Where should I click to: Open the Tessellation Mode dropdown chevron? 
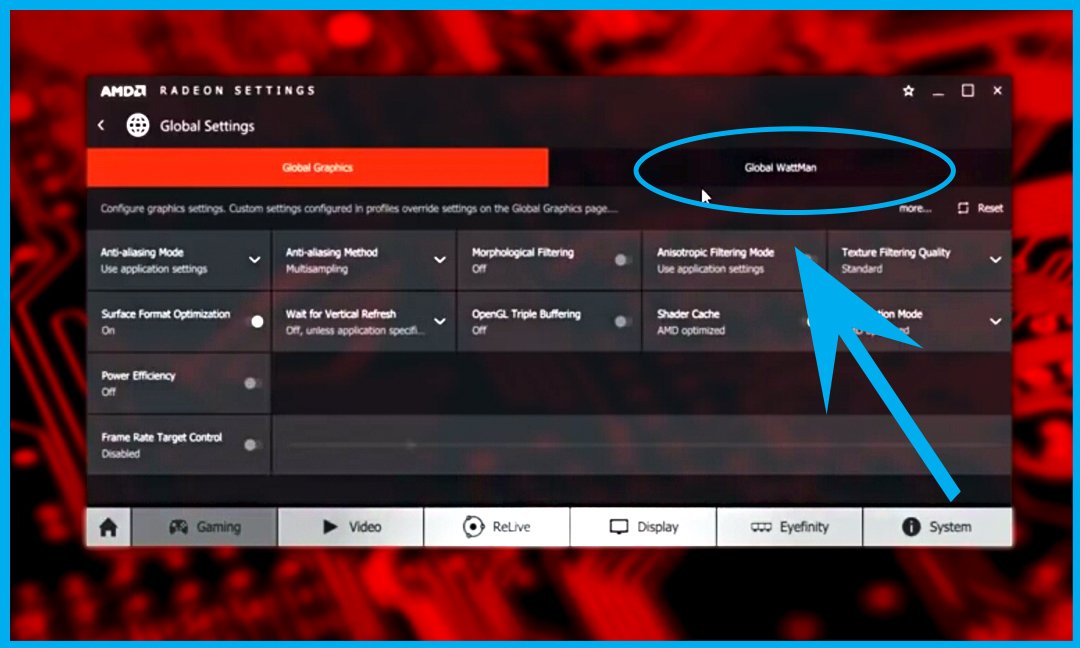click(x=995, y=321)
